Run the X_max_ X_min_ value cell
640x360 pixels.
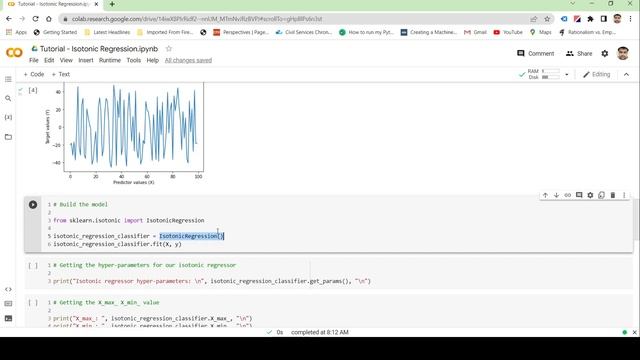tap(33, 303)
